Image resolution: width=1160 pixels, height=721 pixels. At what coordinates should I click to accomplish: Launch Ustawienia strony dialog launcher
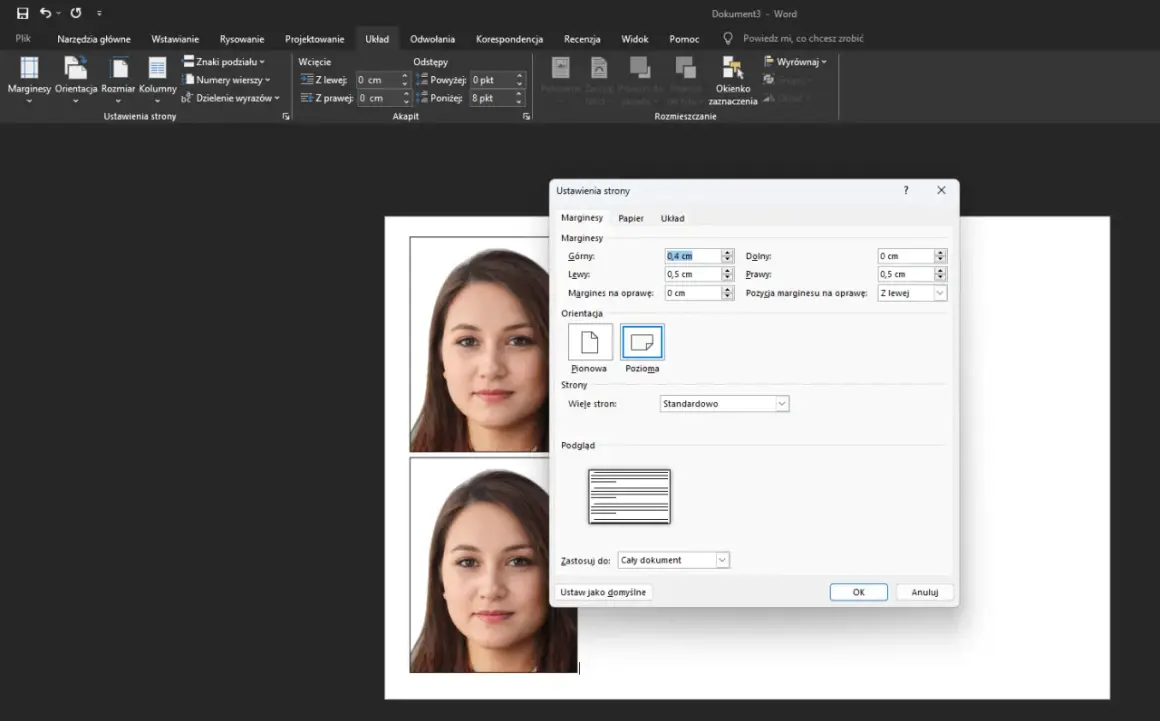286,117
